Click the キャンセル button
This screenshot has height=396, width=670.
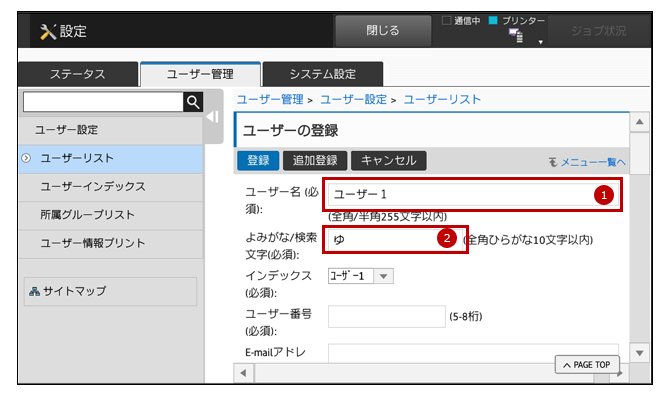click(x=388, y=161)
